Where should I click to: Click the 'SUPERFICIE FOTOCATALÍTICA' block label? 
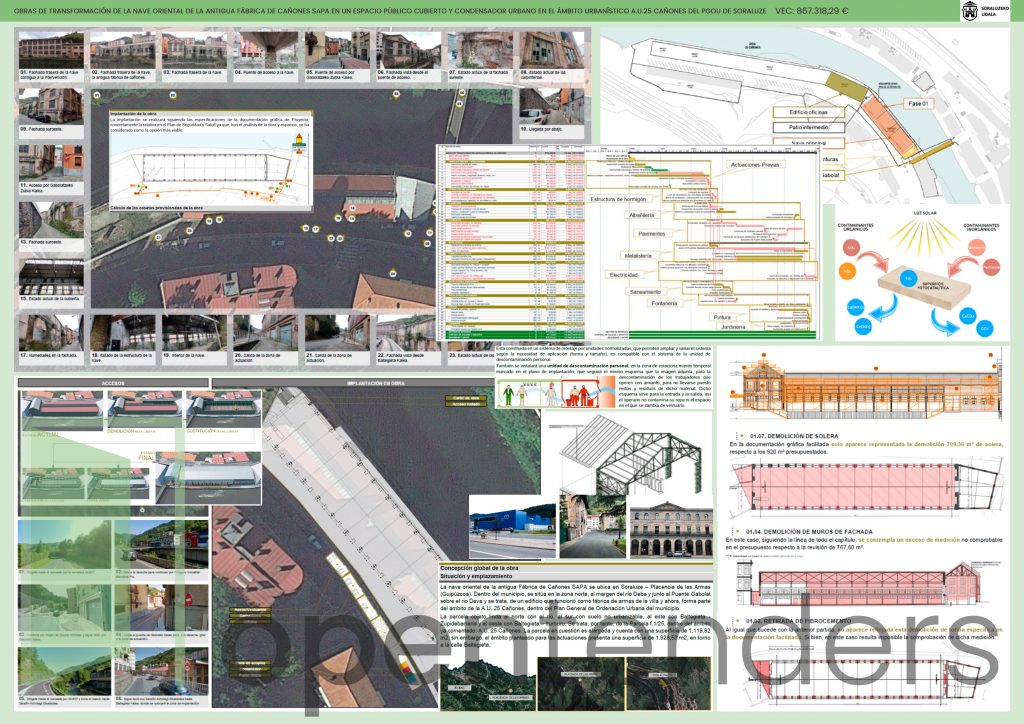(x=933, y=285)
